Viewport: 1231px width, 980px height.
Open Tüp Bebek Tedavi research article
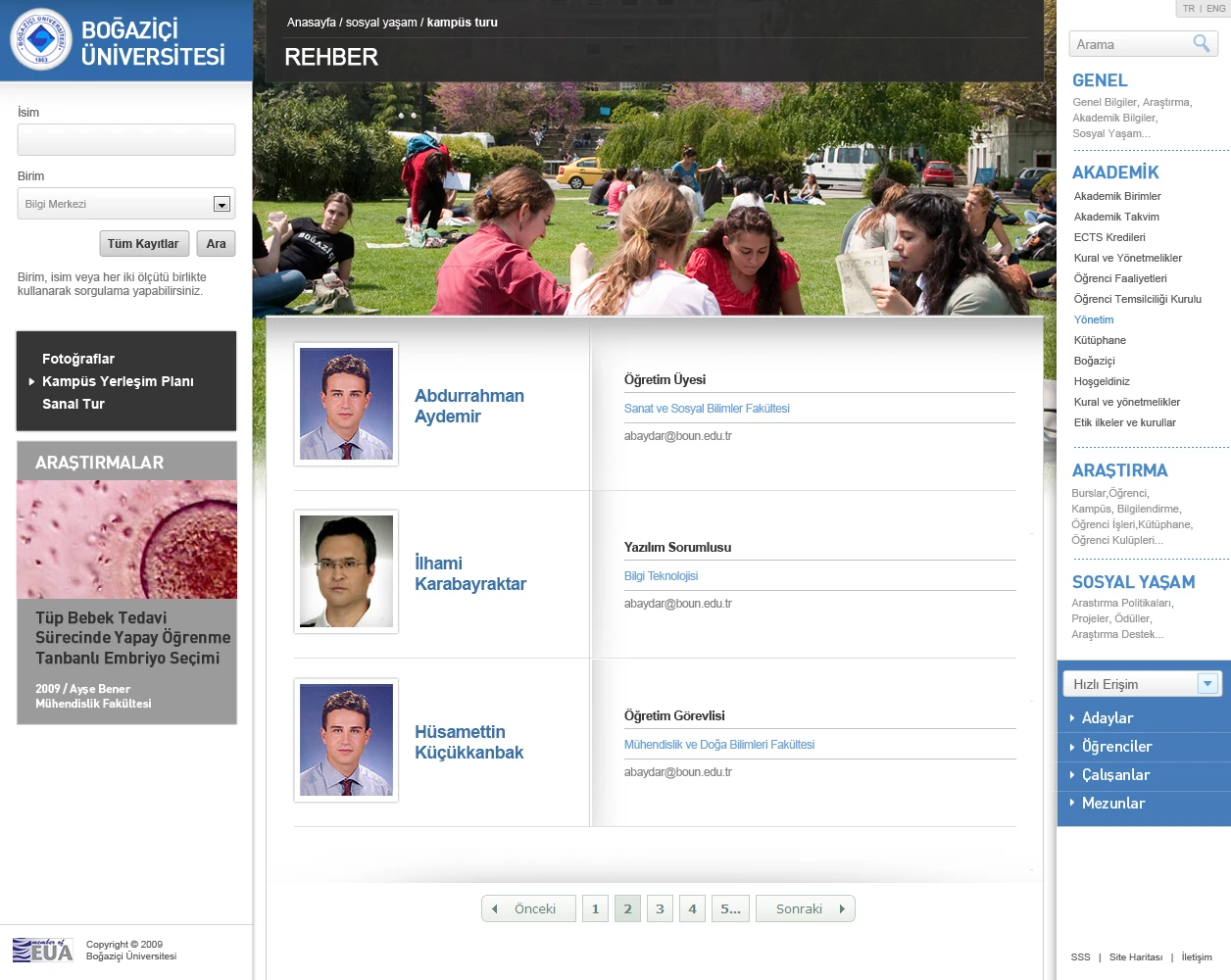(x=133, y=638)
